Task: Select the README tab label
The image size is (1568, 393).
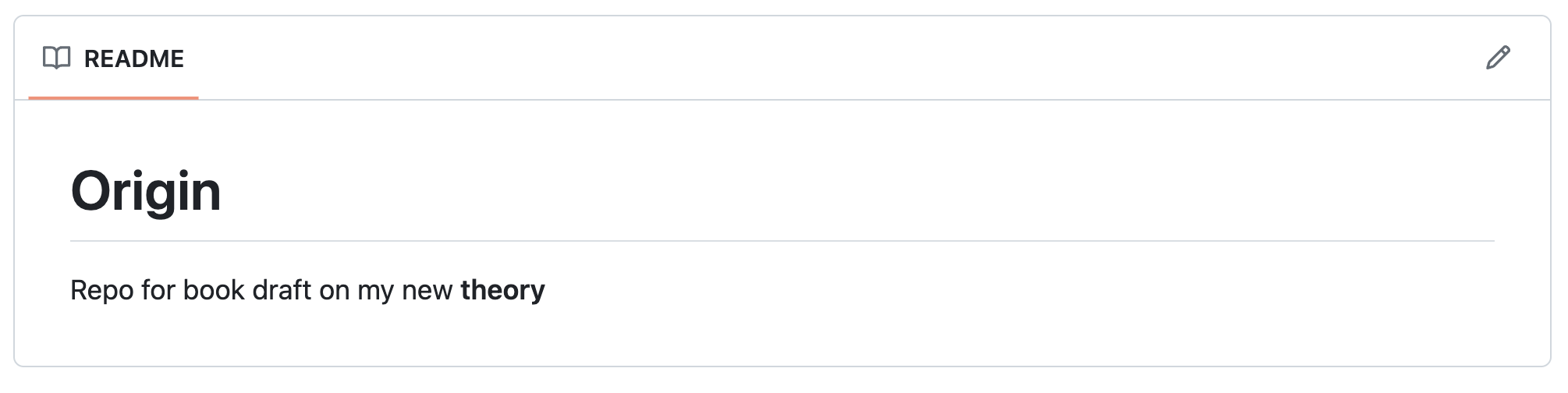Action: pyautogui.click(x=133, y=59)
